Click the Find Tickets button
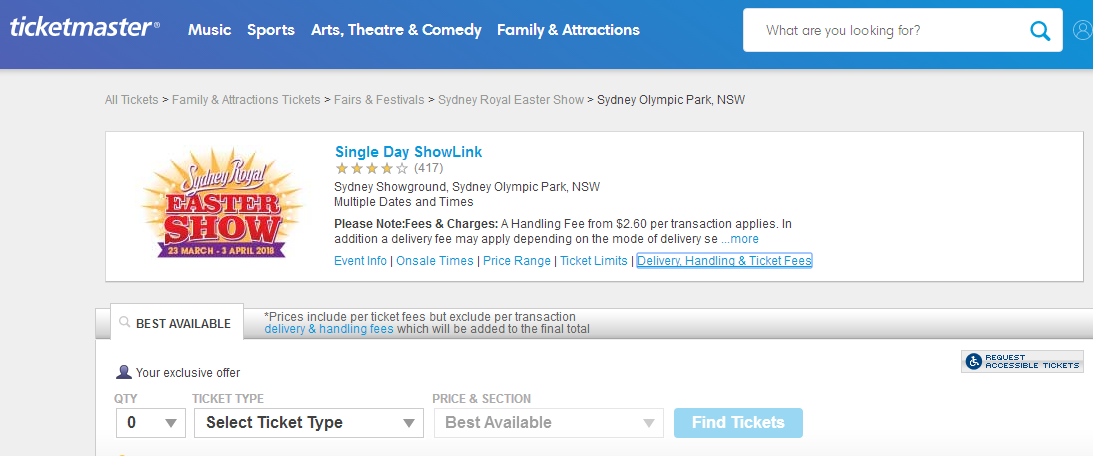The height and width of the screenshot is (456, 1093). (738, 423)
